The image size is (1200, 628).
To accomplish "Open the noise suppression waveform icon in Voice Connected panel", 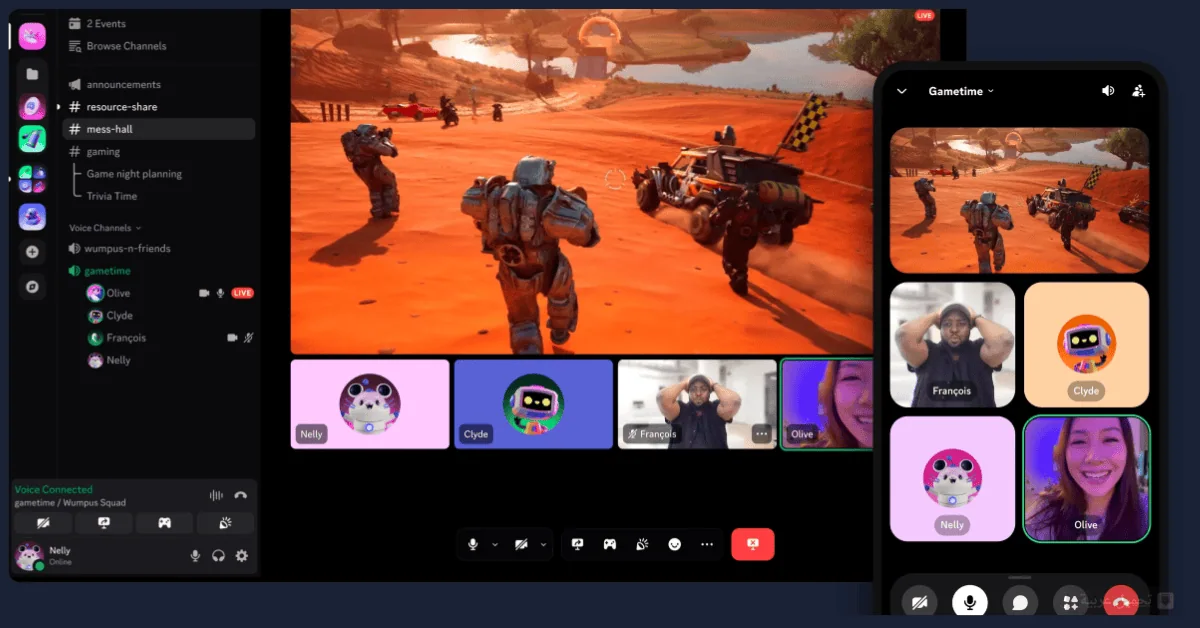I will pos(215,495).
